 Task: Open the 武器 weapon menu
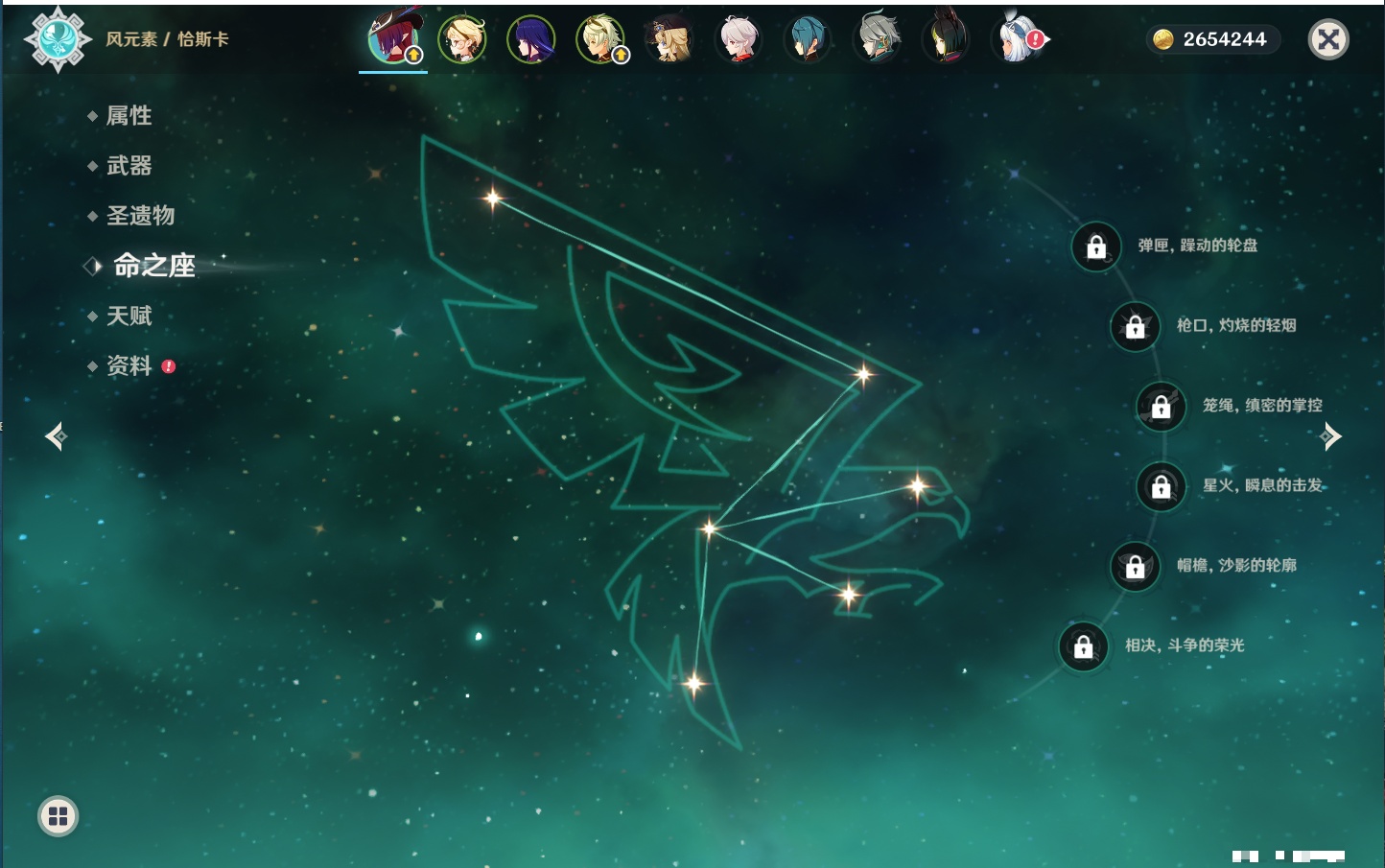(129, 166)
